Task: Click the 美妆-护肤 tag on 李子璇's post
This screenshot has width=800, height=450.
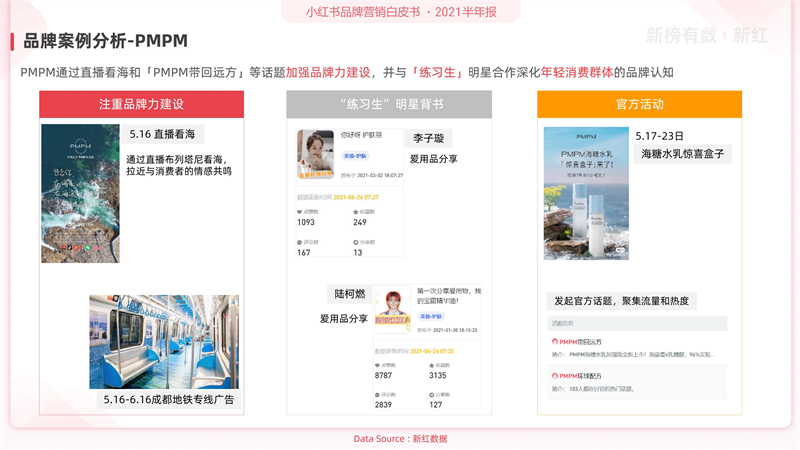Action: pyautogui.click(x=355, y=156)
